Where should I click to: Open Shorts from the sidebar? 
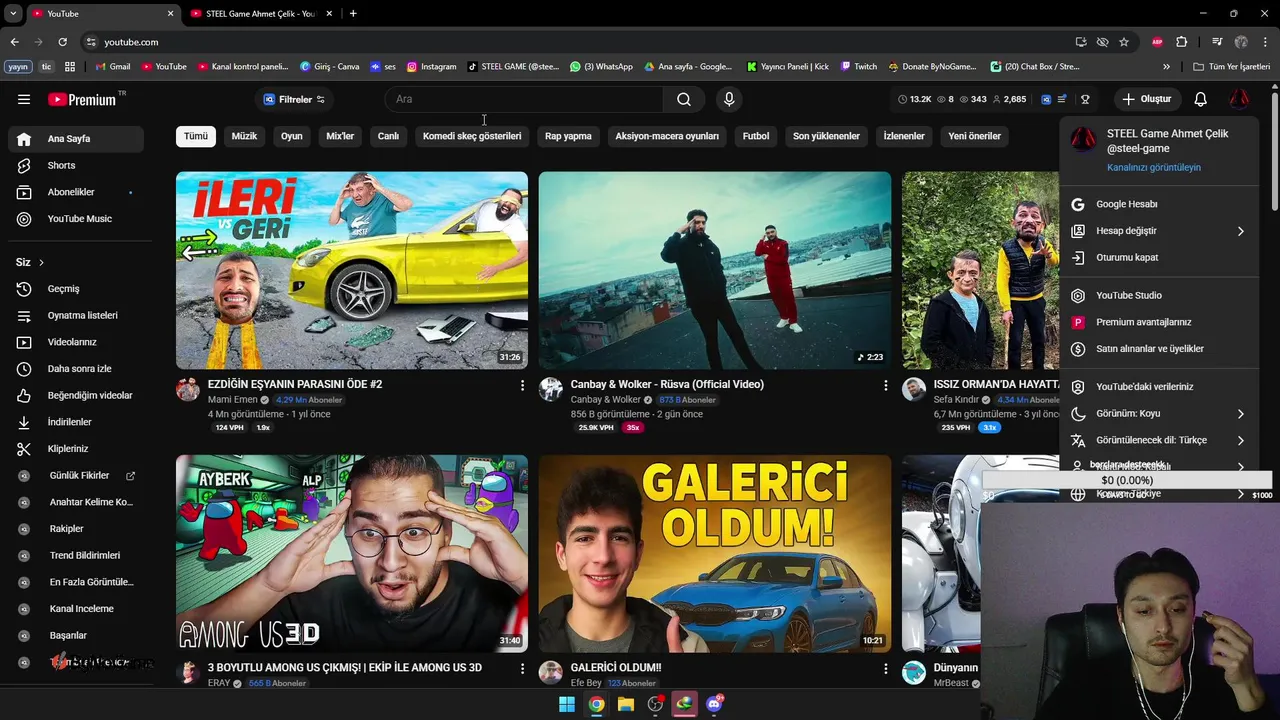tap(76, 165)
